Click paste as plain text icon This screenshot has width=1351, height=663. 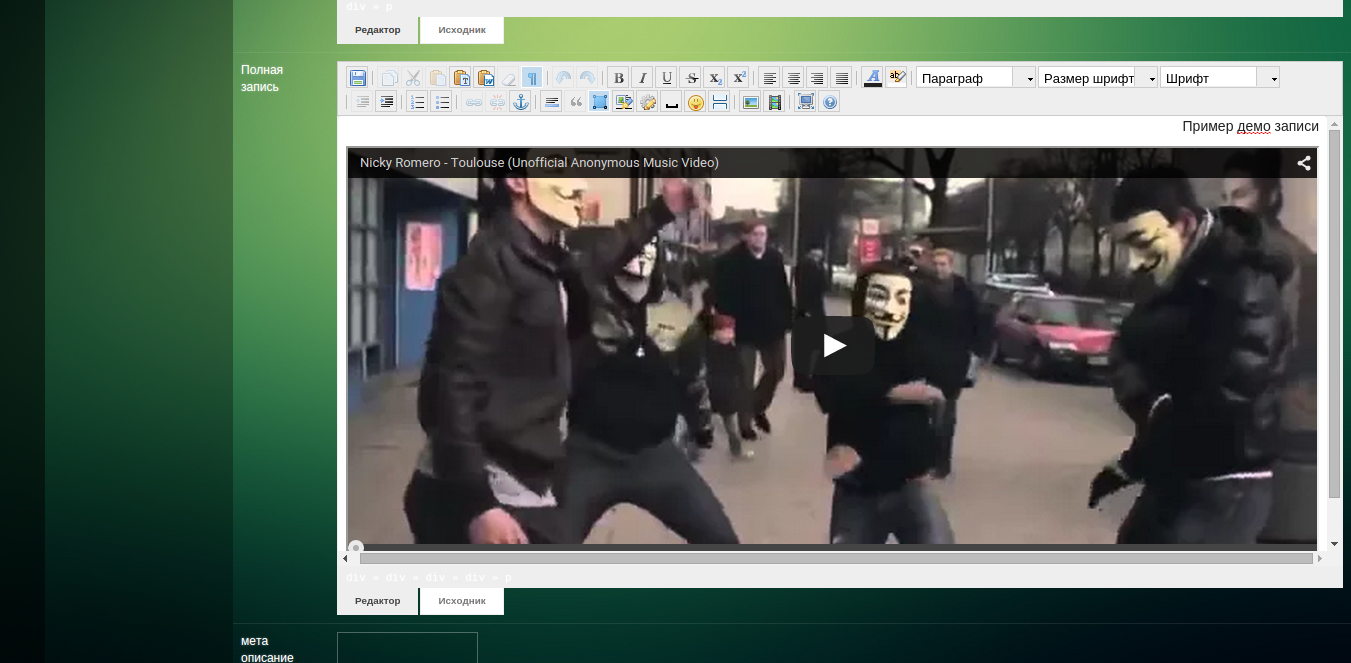pyautogui.click(x=461, y=78)
